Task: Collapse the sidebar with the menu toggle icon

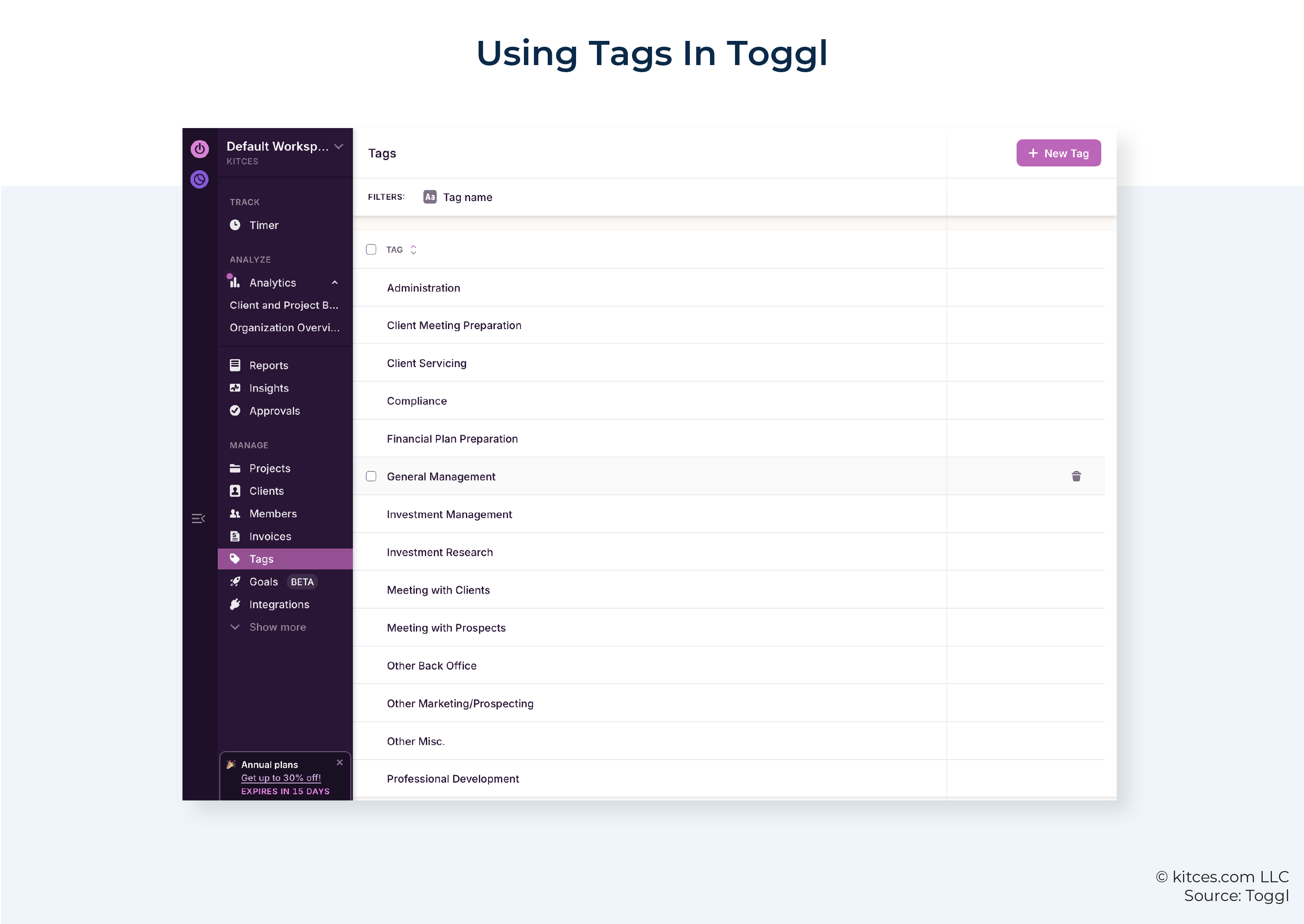Action: (198, 519)
